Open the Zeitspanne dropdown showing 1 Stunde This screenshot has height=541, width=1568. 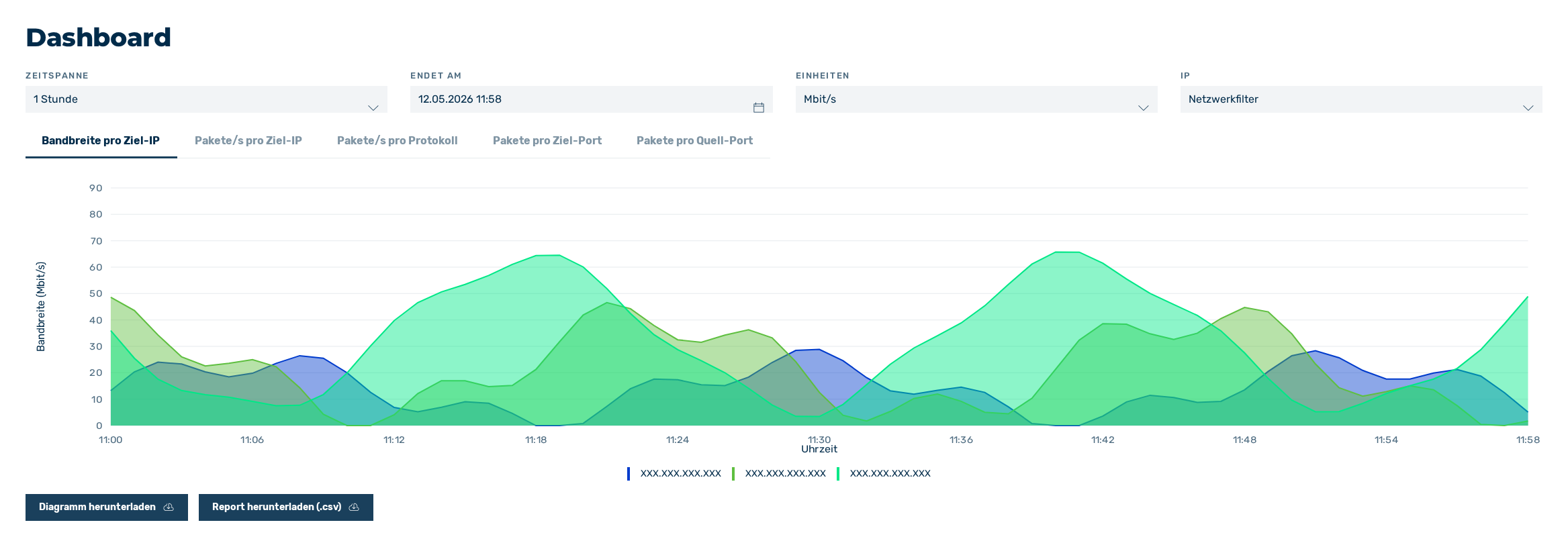[x=206, y=99]
